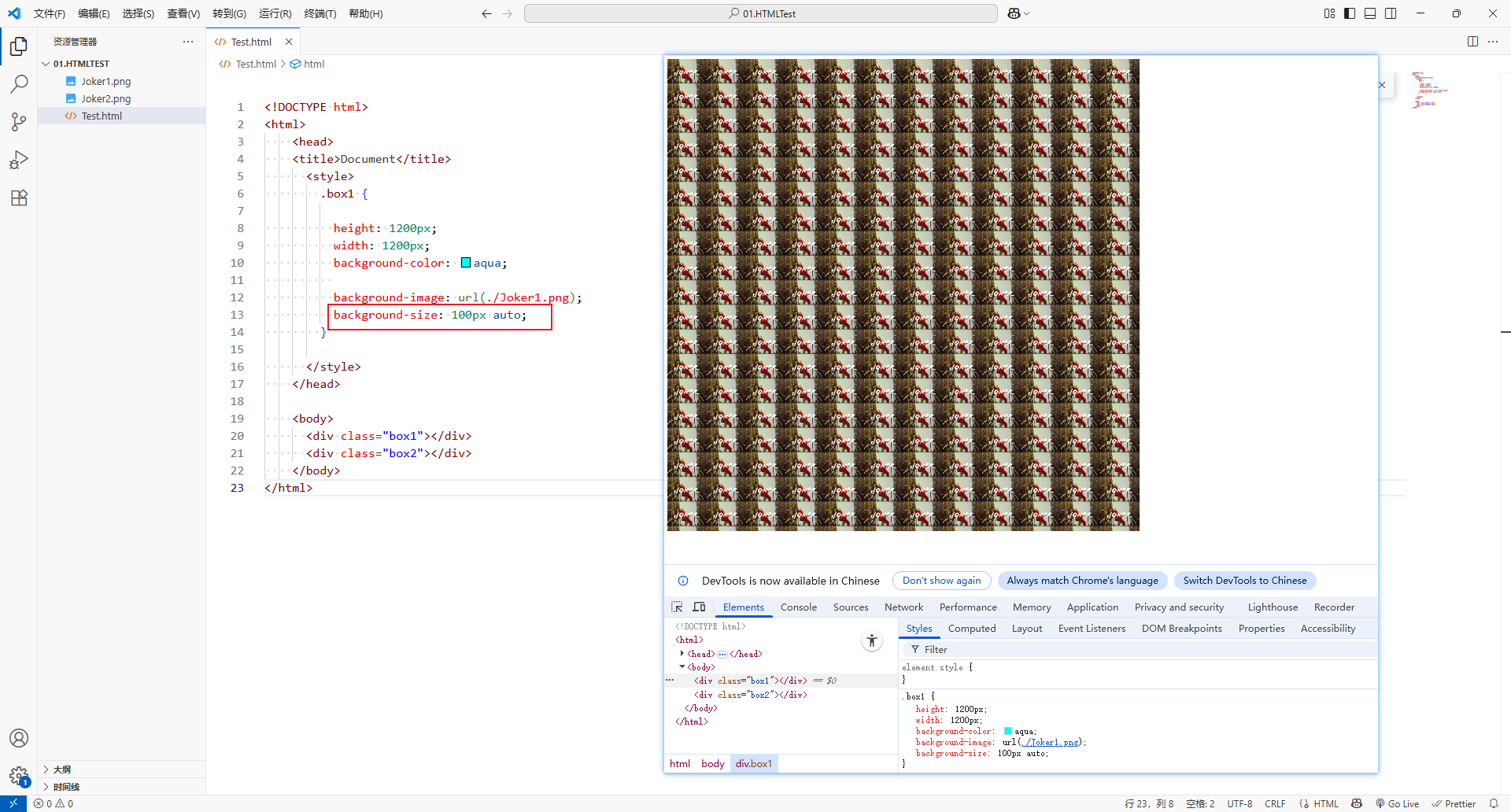Screen dimensions: 1511x812
Task: Open the Computed styles tab
Action: pos(972,628)
